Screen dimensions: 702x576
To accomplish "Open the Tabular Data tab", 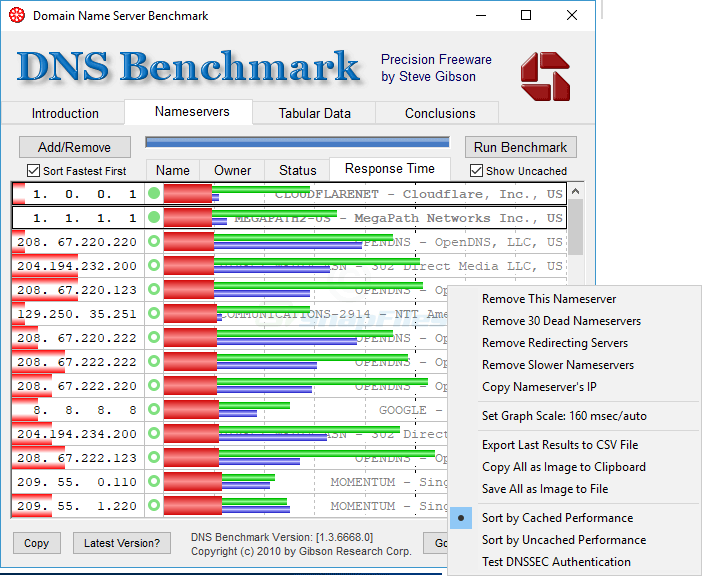I will click(x=314, y=113).
